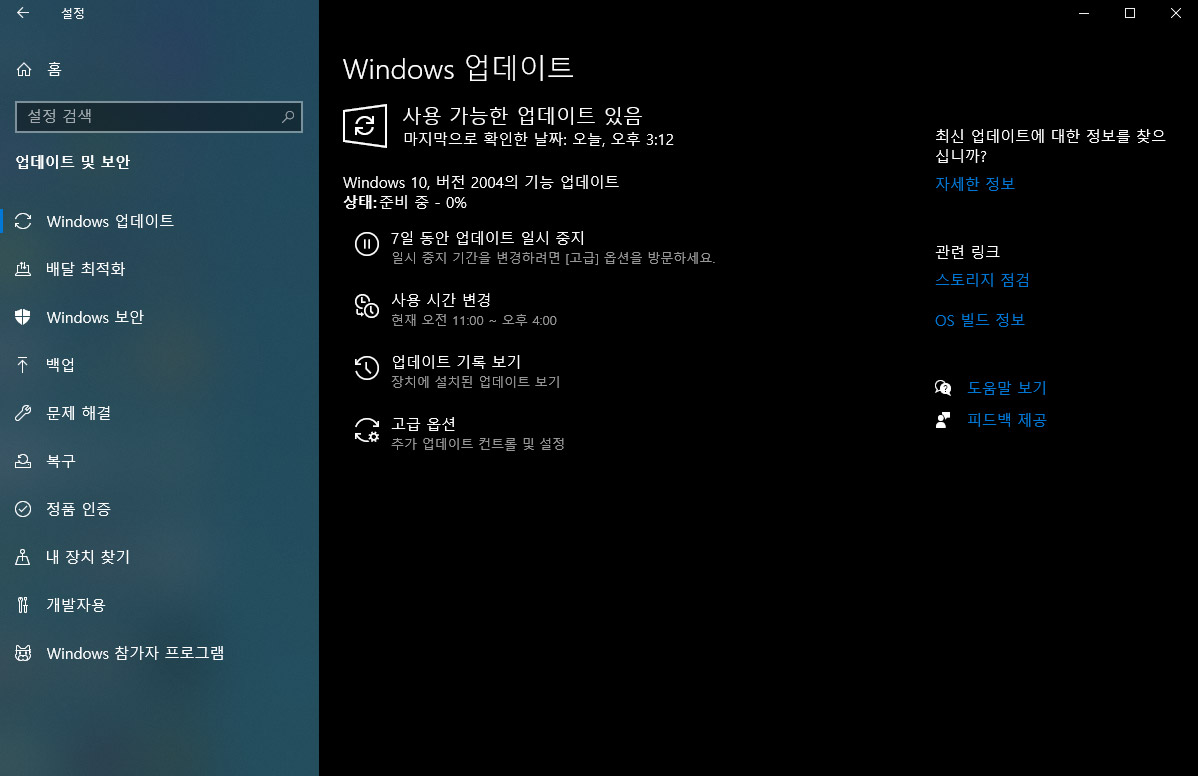Click the 자세한 정보 link

pyautogui.click(x=975, y=184)
